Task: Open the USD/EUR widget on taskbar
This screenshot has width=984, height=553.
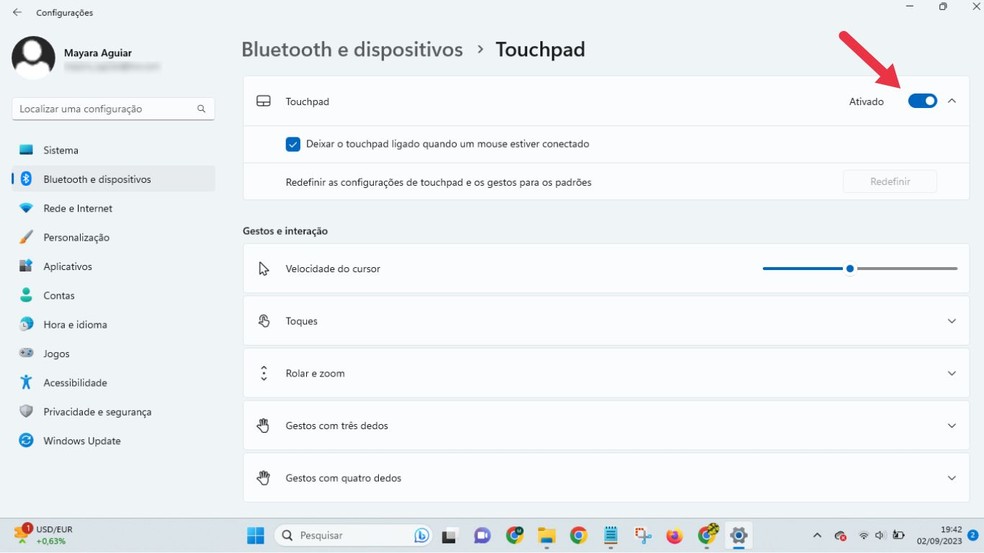Action: [x=44, y=535]
